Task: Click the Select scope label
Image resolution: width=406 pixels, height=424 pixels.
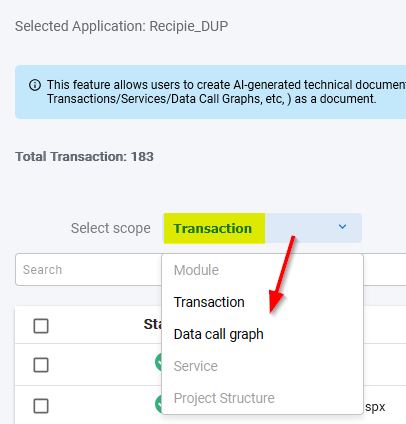Action: coord(111,229)
